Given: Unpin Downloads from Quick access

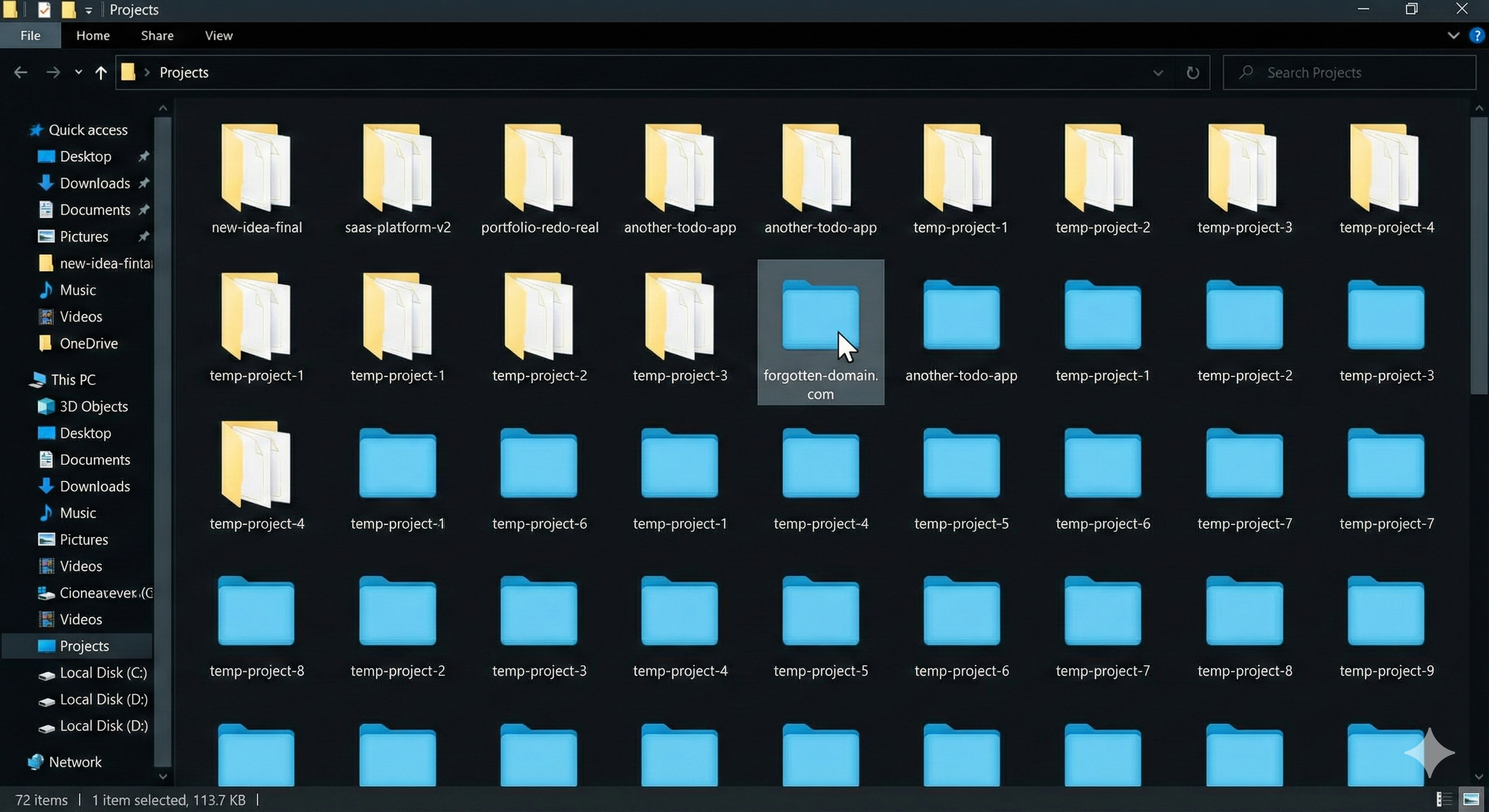Looking at the screenshot, I should [144, 182].
